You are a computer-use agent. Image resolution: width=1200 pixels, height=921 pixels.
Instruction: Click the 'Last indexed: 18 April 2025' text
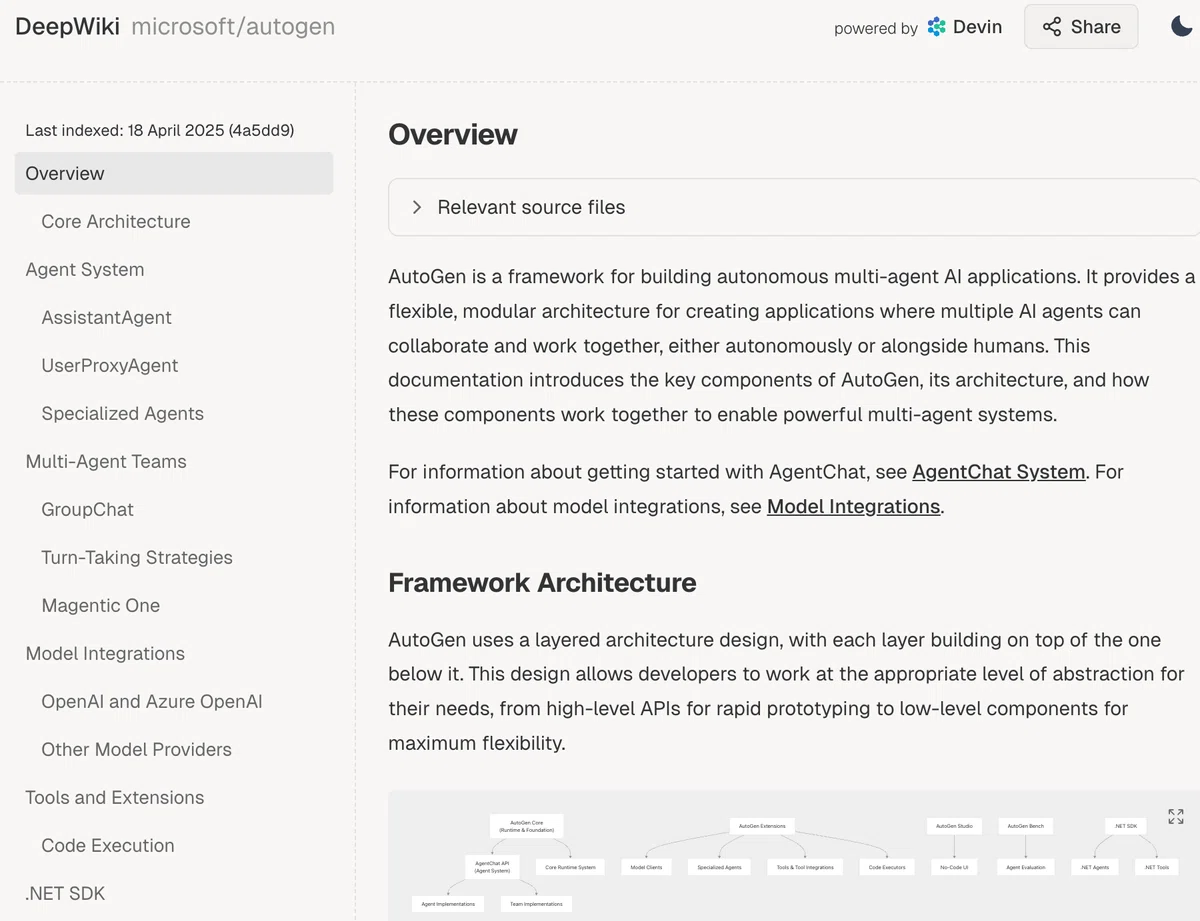pos(160,130)
